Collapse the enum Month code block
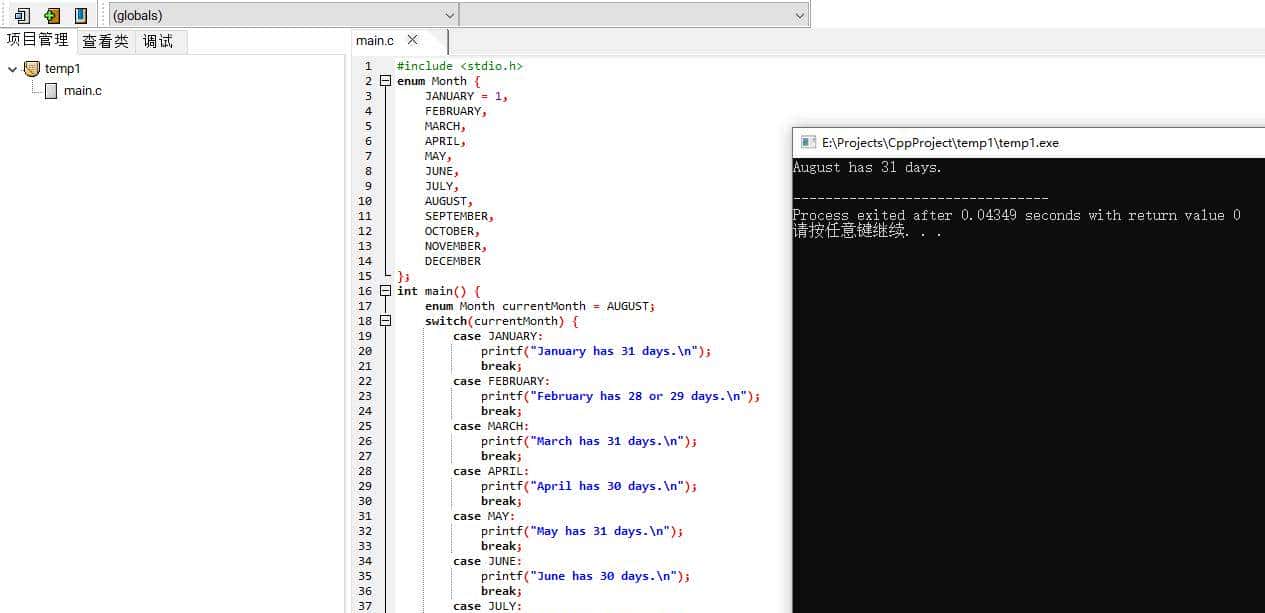The image size is (1265, 613). [386, 81]
